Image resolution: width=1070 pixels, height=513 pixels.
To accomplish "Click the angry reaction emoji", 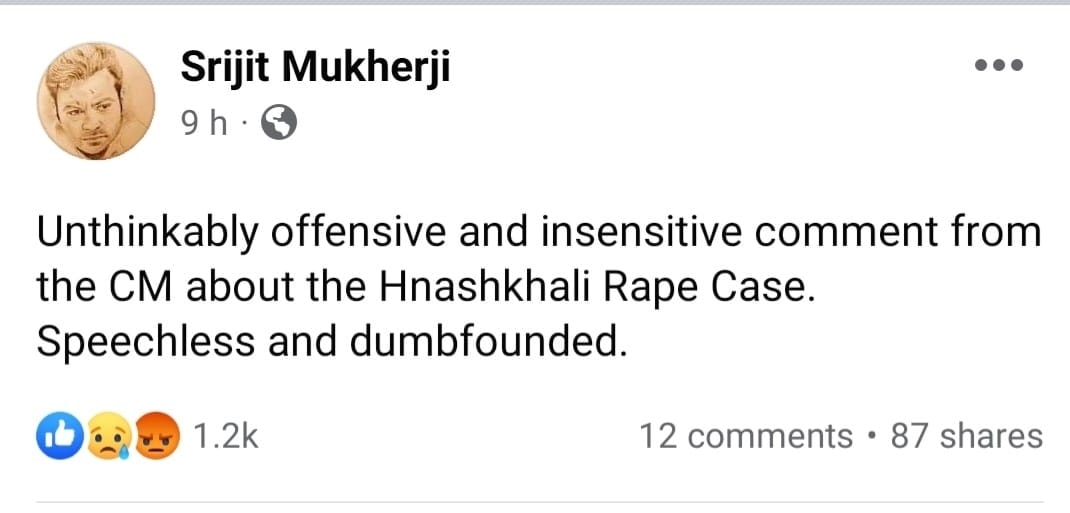I will tap(160, 437).
